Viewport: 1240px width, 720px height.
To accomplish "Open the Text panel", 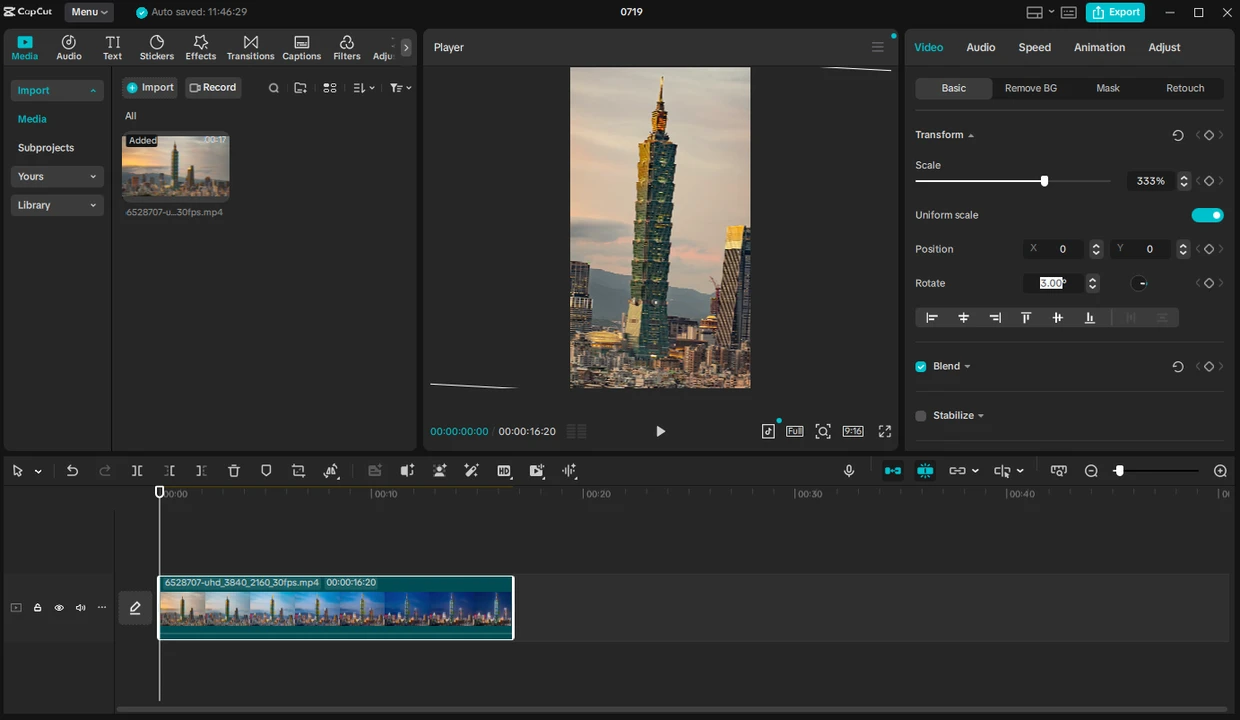I will (112, 47).
